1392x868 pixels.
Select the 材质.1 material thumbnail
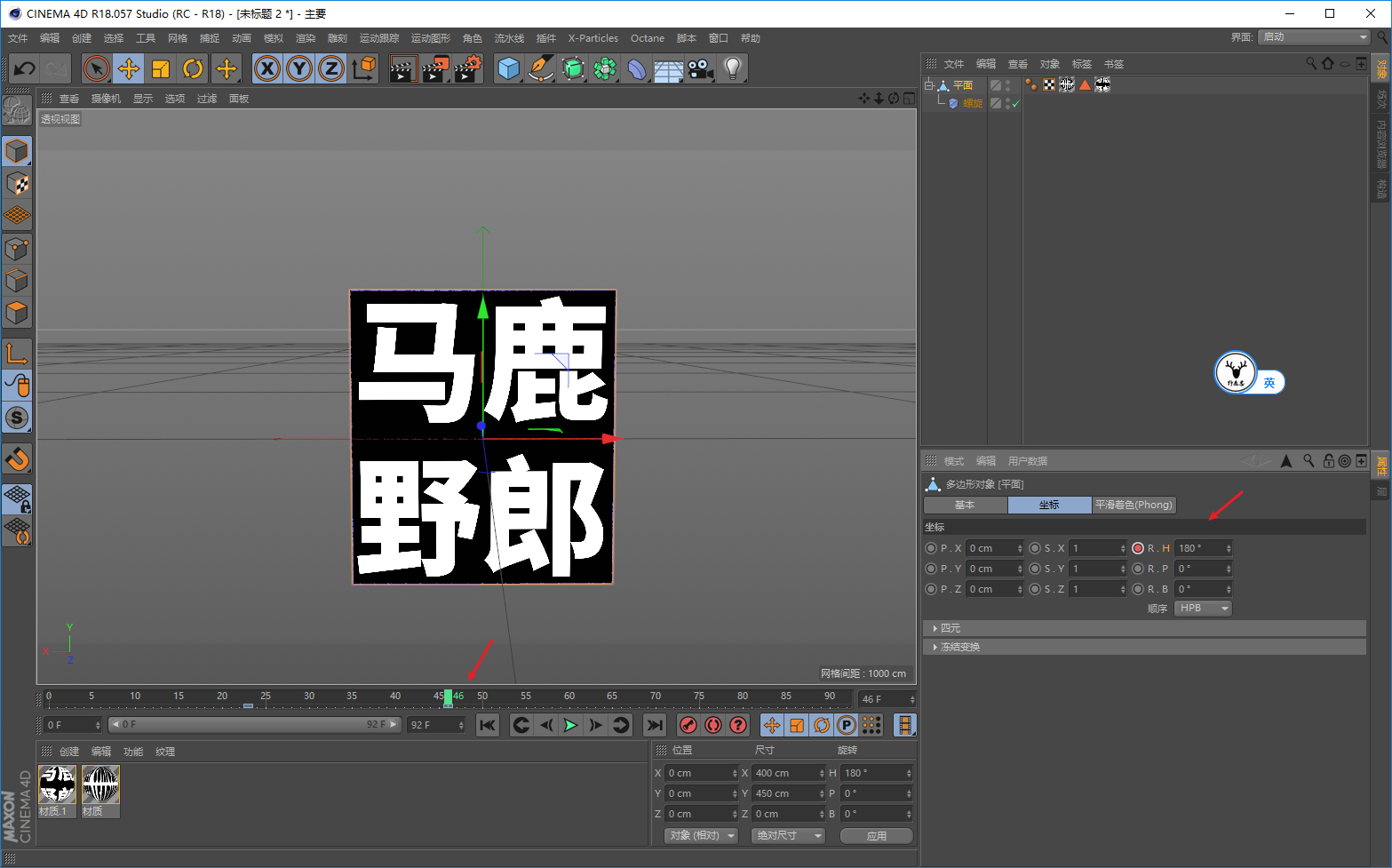[57, 785]
